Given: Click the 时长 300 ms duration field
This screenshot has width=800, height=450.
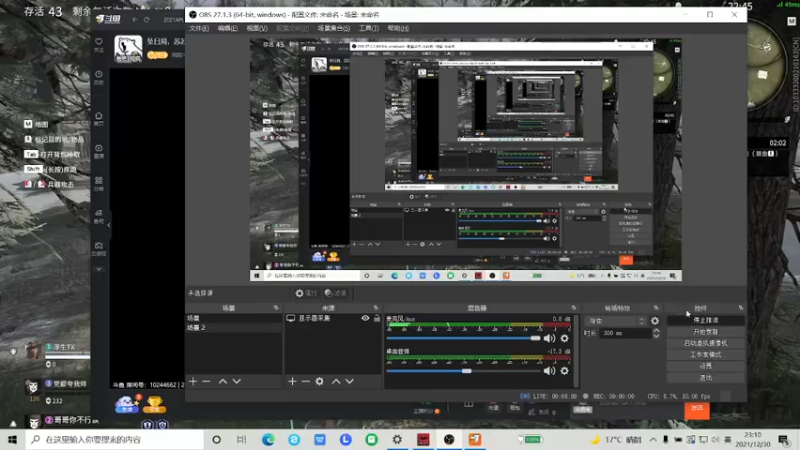Looking at the screenshot, I should coord(626,333).
